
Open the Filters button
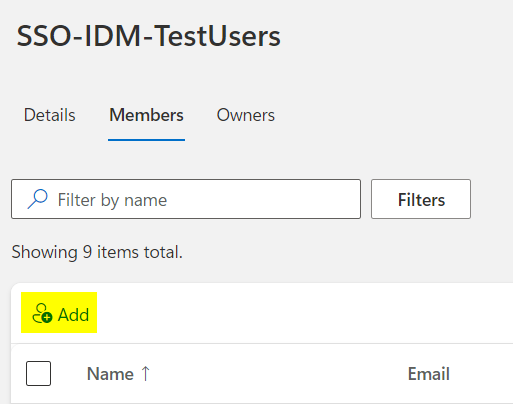[x=421, y=199]
